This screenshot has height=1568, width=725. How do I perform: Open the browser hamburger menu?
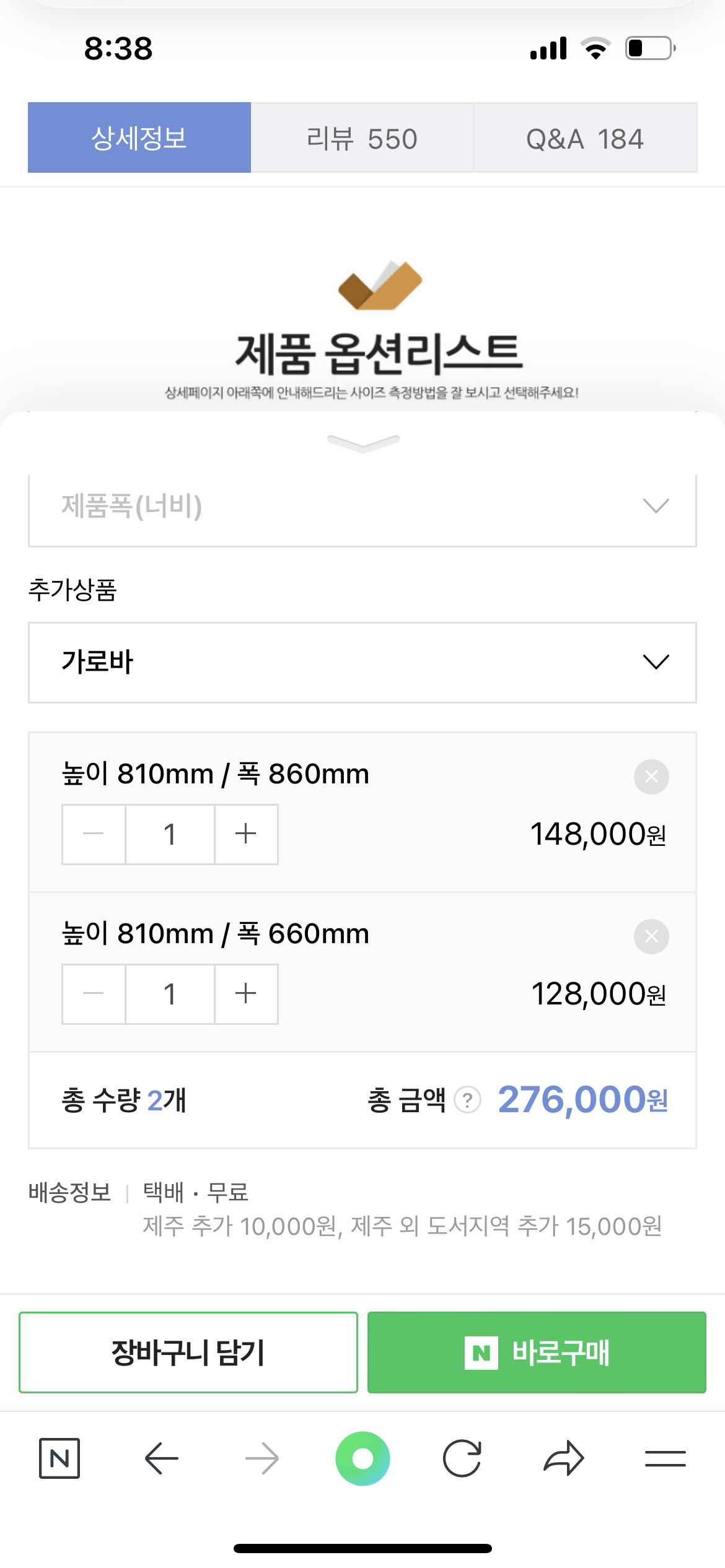point(665,1458)
